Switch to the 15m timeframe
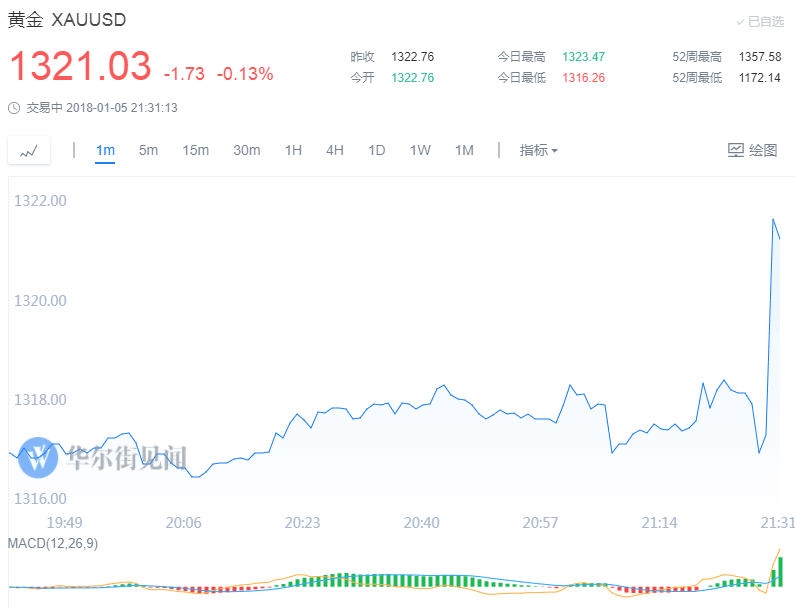795x609 pixels. [x=195, y=151]
